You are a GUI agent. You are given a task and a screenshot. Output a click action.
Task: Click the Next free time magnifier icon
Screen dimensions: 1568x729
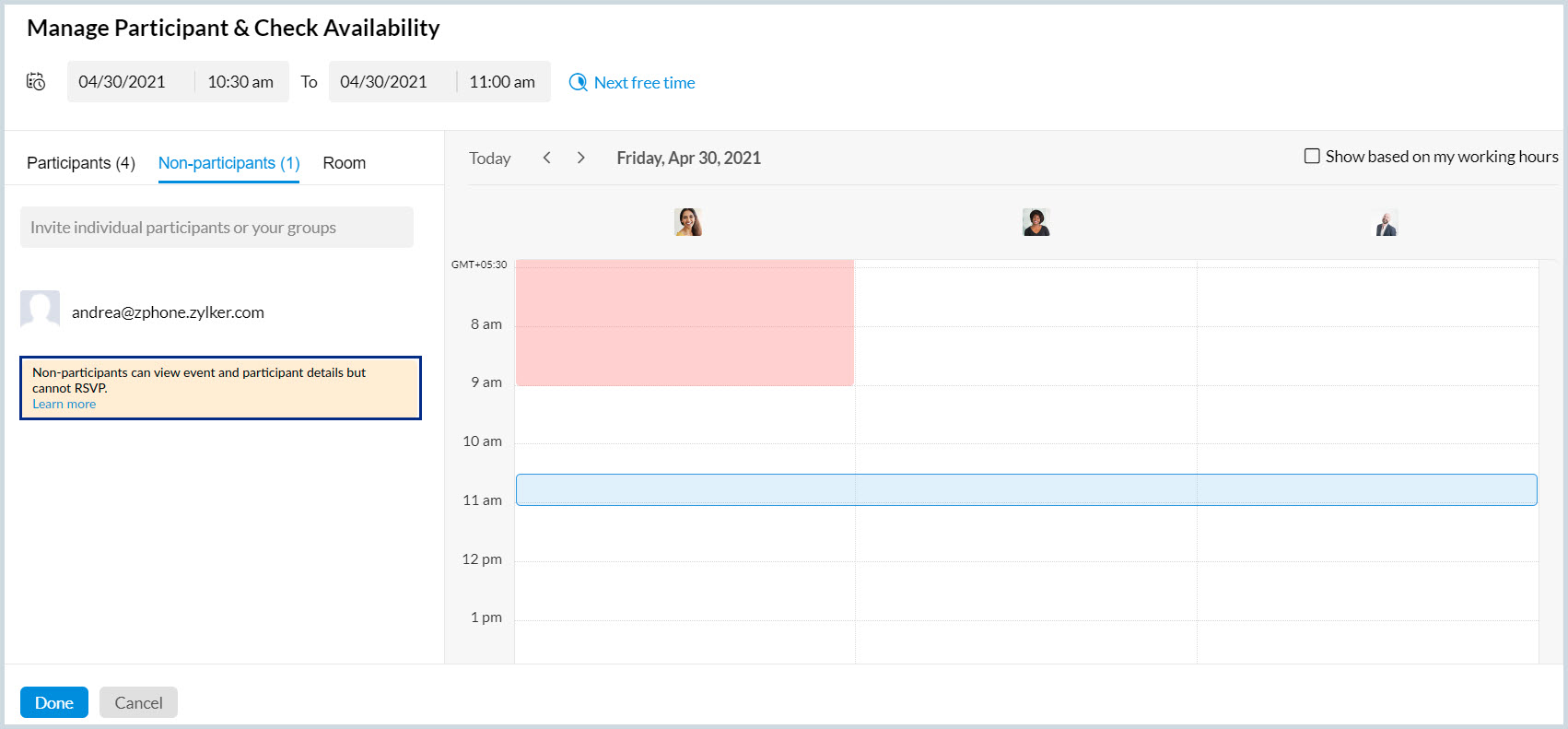pos(578,82)
